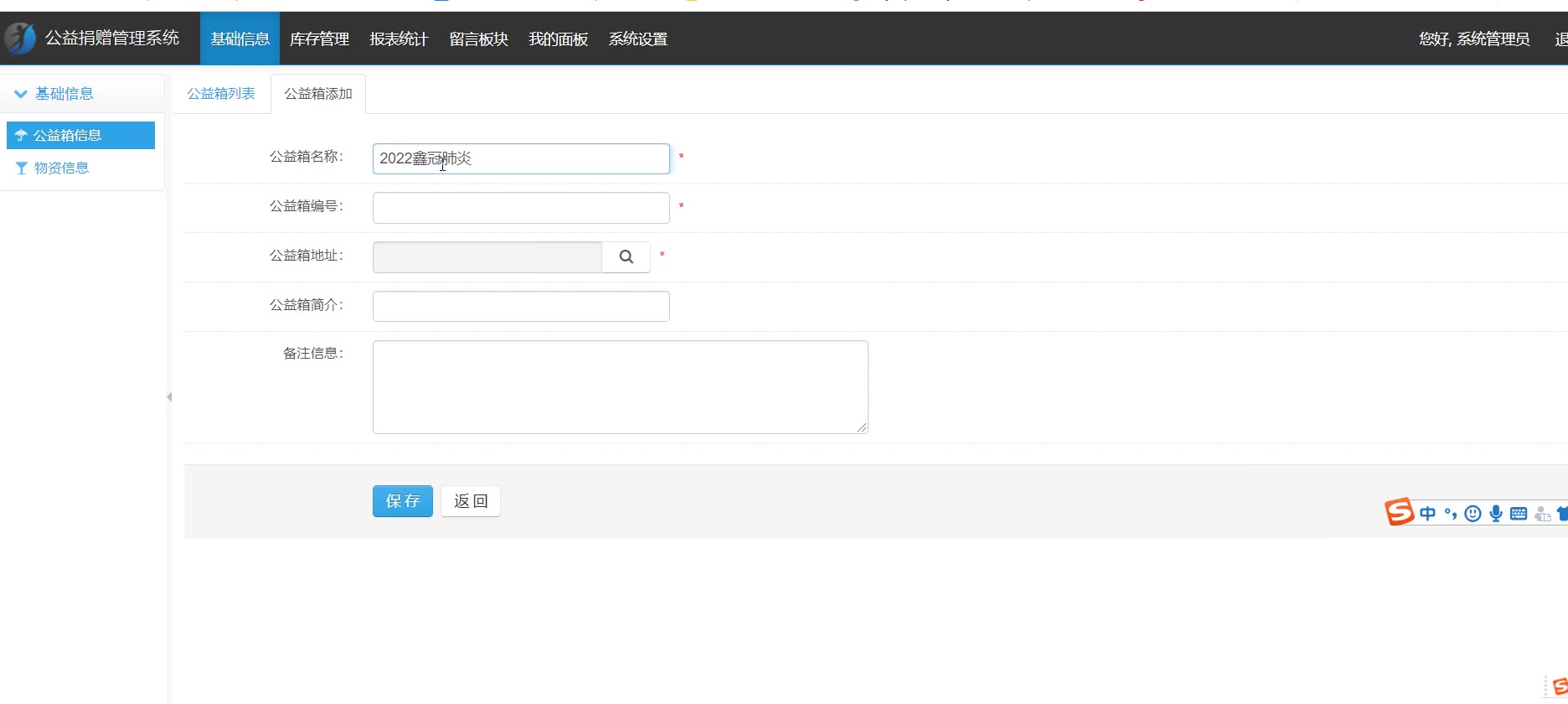Collapse the 基础信息 sidebar section chevron

pos(21,94)
